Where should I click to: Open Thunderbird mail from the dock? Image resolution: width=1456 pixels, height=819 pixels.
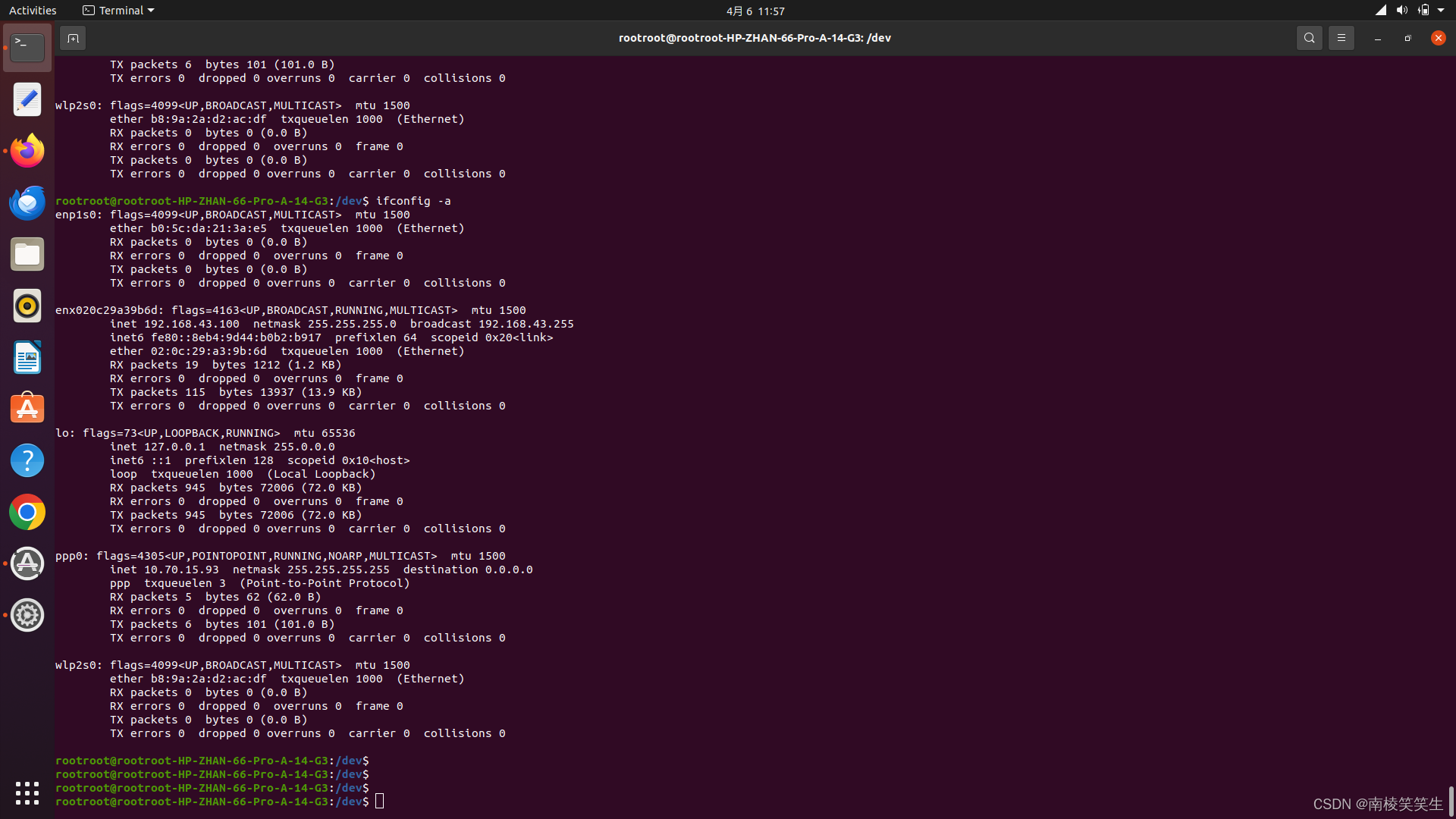click(27, 202)
